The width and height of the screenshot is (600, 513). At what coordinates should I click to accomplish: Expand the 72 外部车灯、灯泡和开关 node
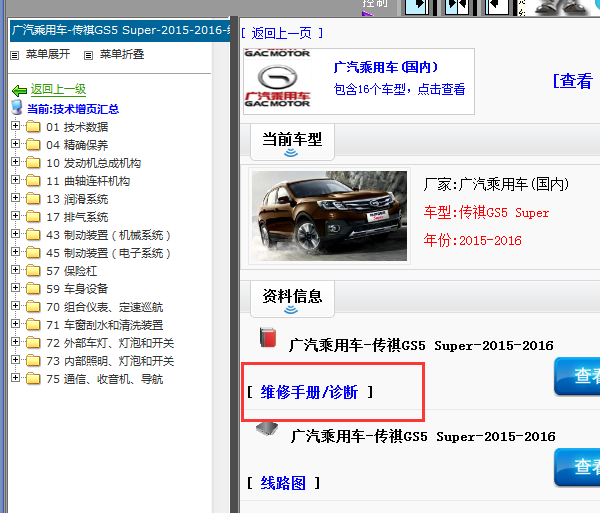pyautogui.click(x=15, y=342)
